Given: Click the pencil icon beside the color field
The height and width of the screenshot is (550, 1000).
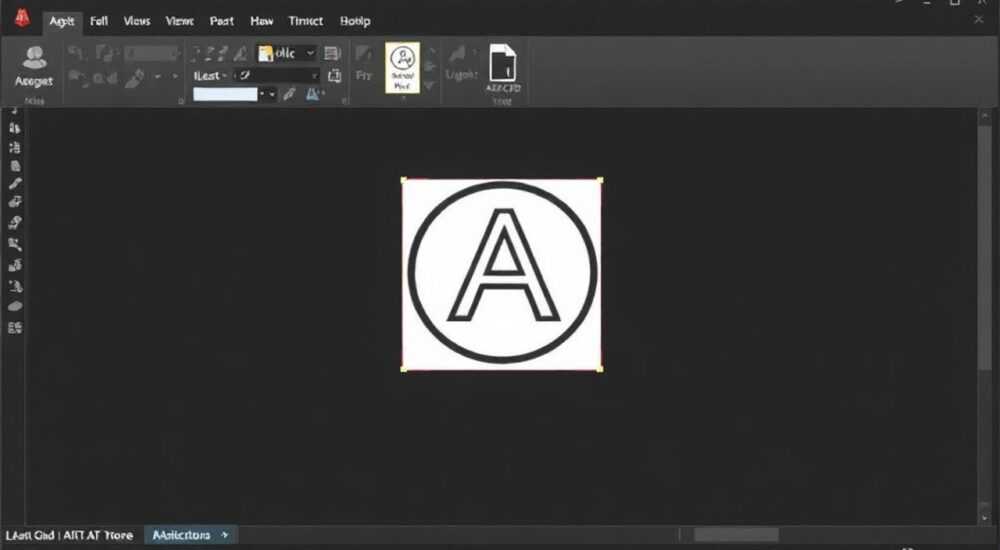Looking at the screenshot, I should pyautogui.click(x=290, y=94).
